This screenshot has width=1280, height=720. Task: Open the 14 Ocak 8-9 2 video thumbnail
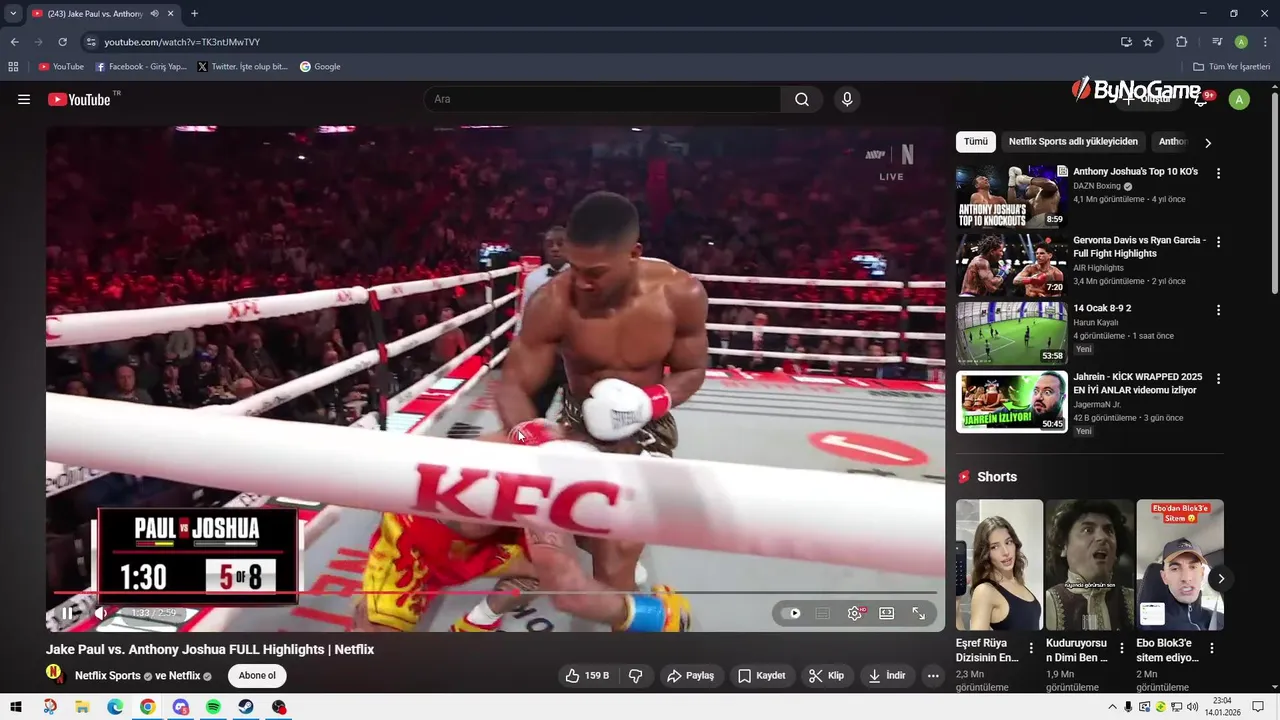point(1011,333)
